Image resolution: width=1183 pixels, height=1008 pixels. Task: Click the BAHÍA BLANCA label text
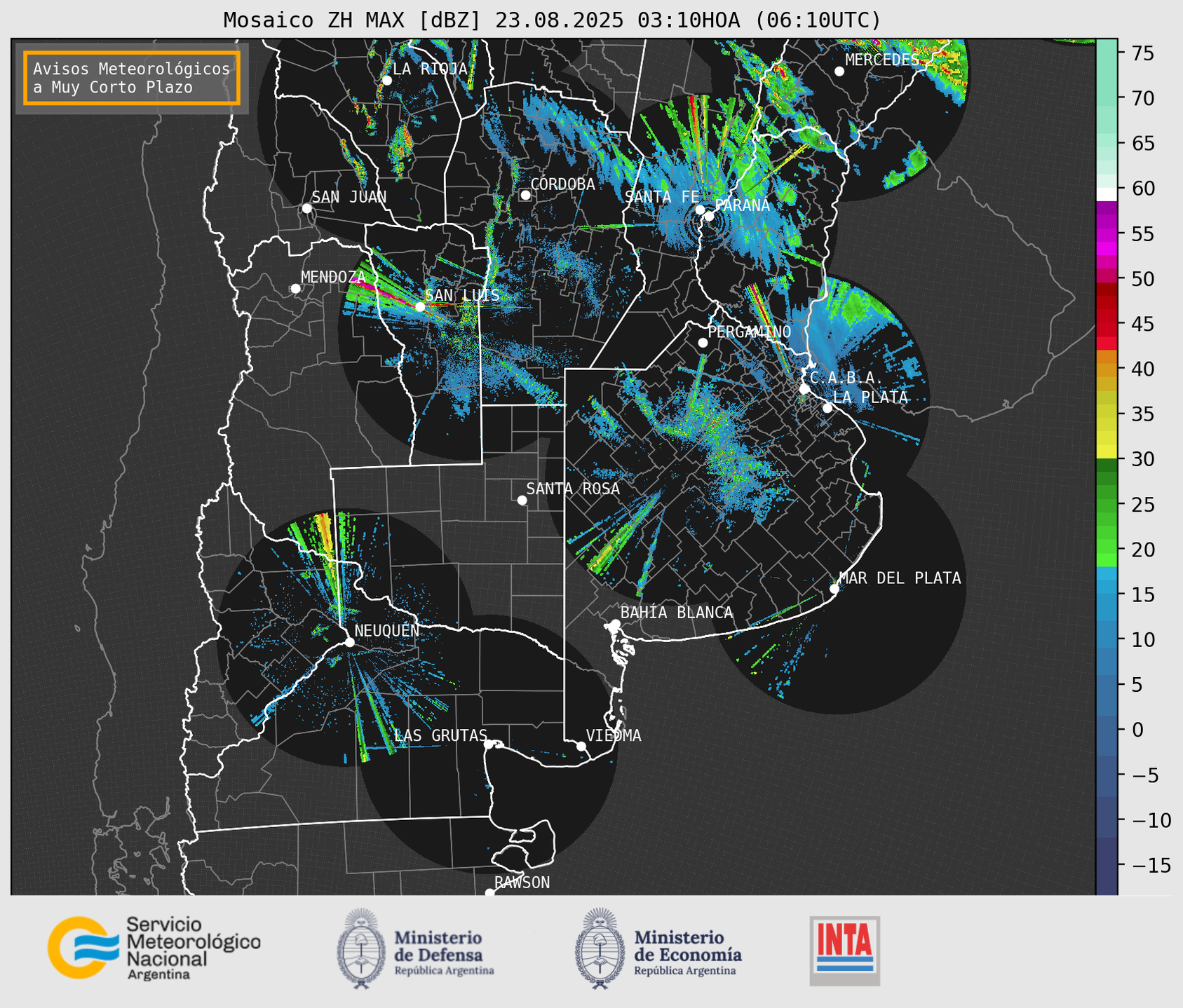(x=677, y=613)
